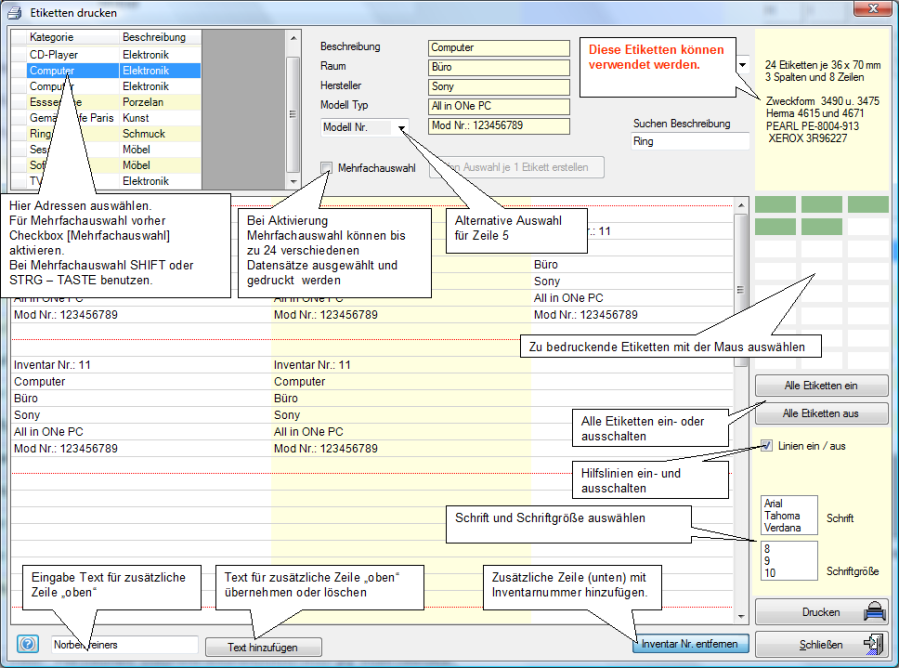The width and height of the screenshot is (899, 668).
Task: Click the first green label cell in grid
Action: tap(775, 205)
